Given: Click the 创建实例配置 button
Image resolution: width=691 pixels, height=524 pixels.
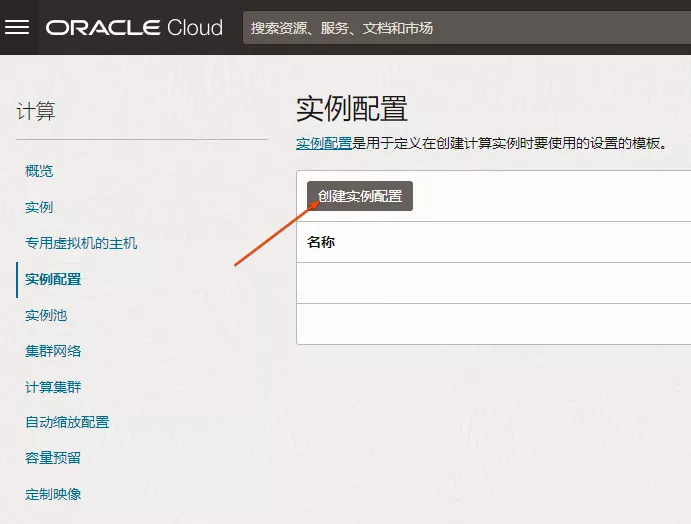Looking at the screenshot, I should pos(360,196).
